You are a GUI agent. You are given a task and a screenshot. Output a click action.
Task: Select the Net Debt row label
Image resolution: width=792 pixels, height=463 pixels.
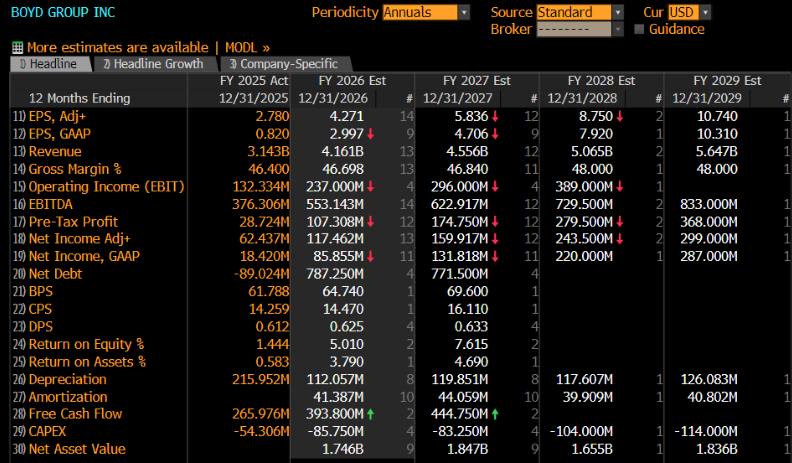pyautogui.click(x=56, y=274)
